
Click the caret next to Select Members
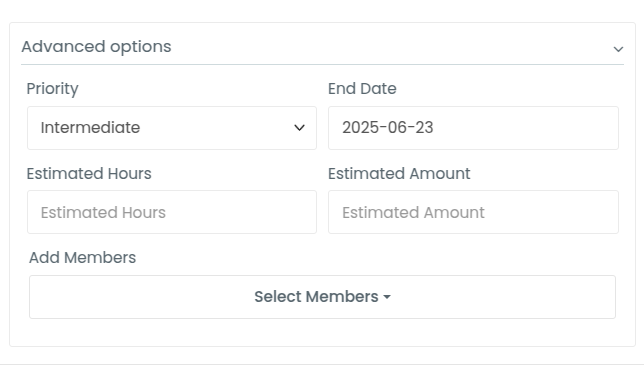coord(387,297)
